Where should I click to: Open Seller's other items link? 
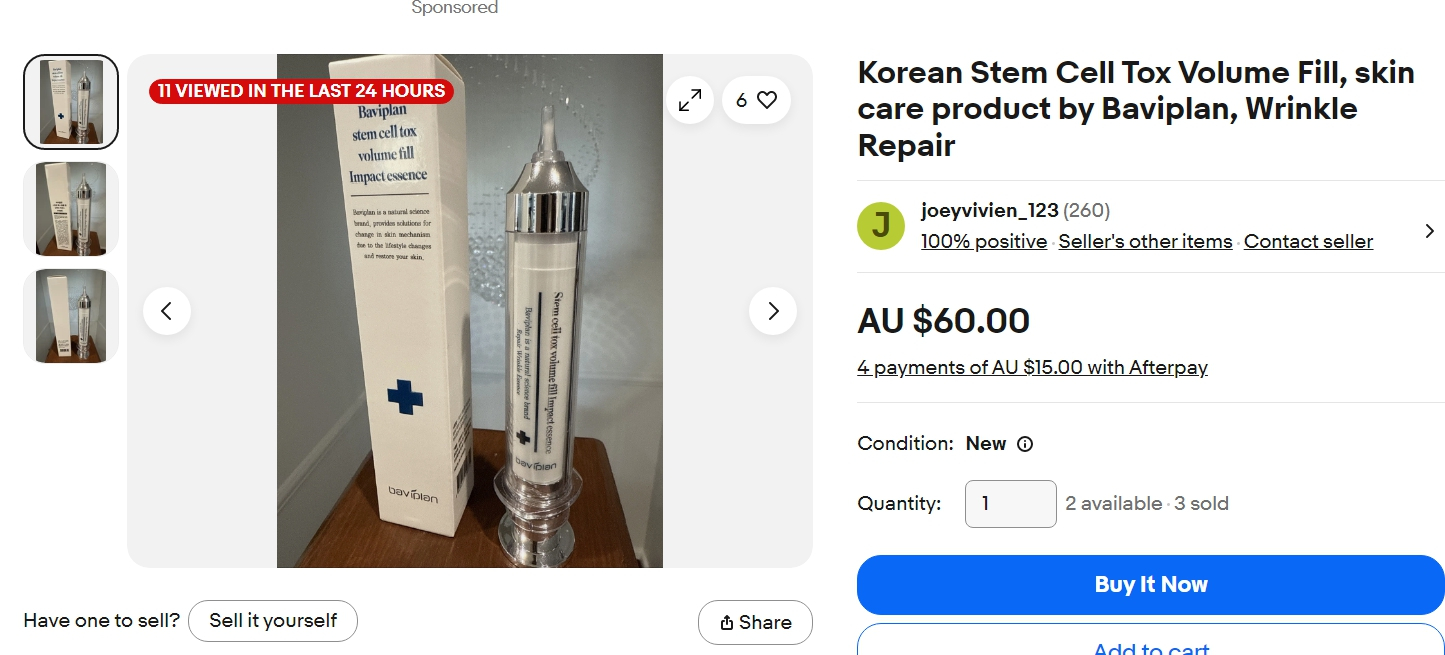pyautogui.click(x=1145, y=241)
